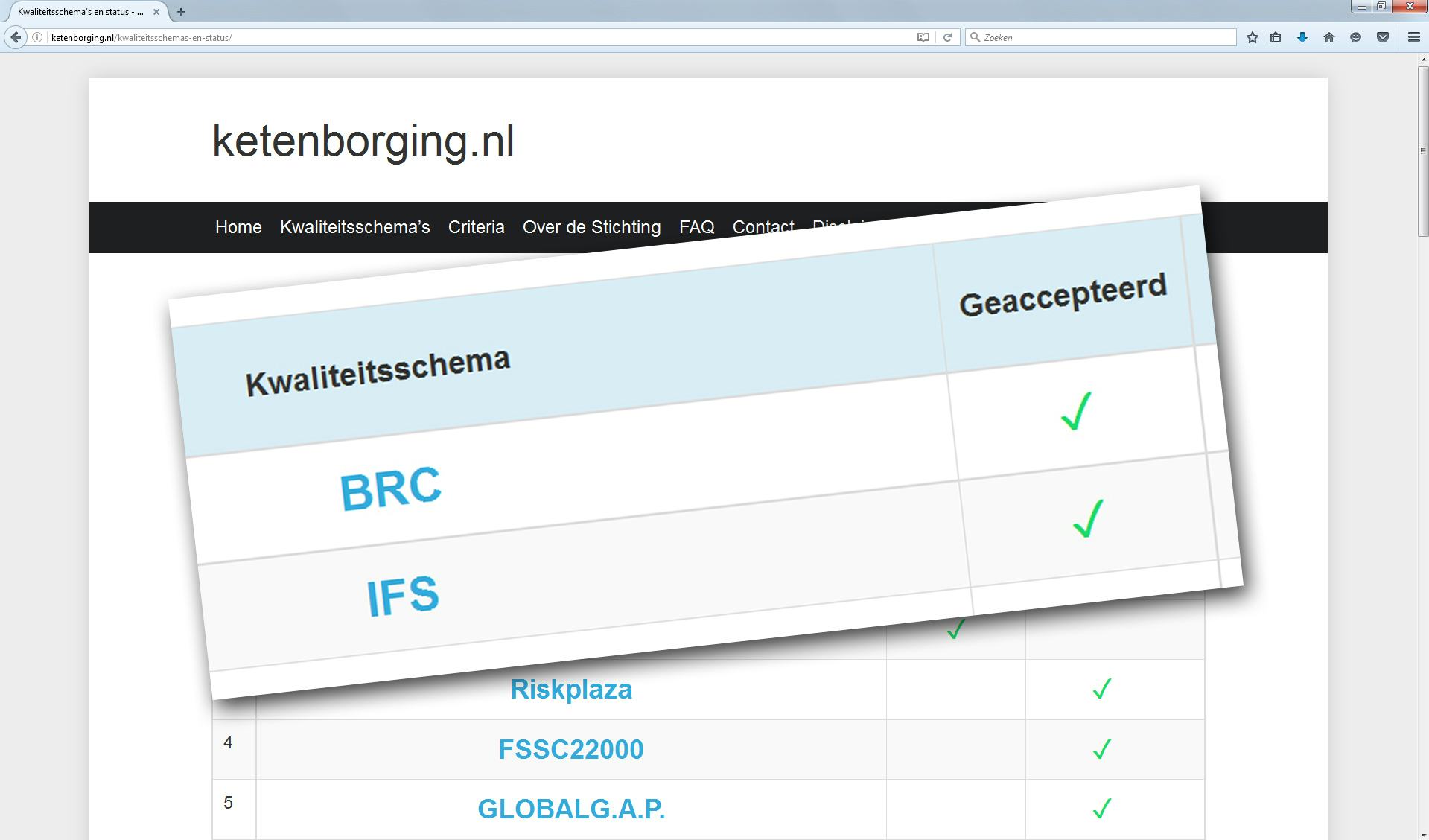This screenshot has height=840, width=1429.
Task: Click the ketenborging.nl site title
Action: tap(363, 140)
